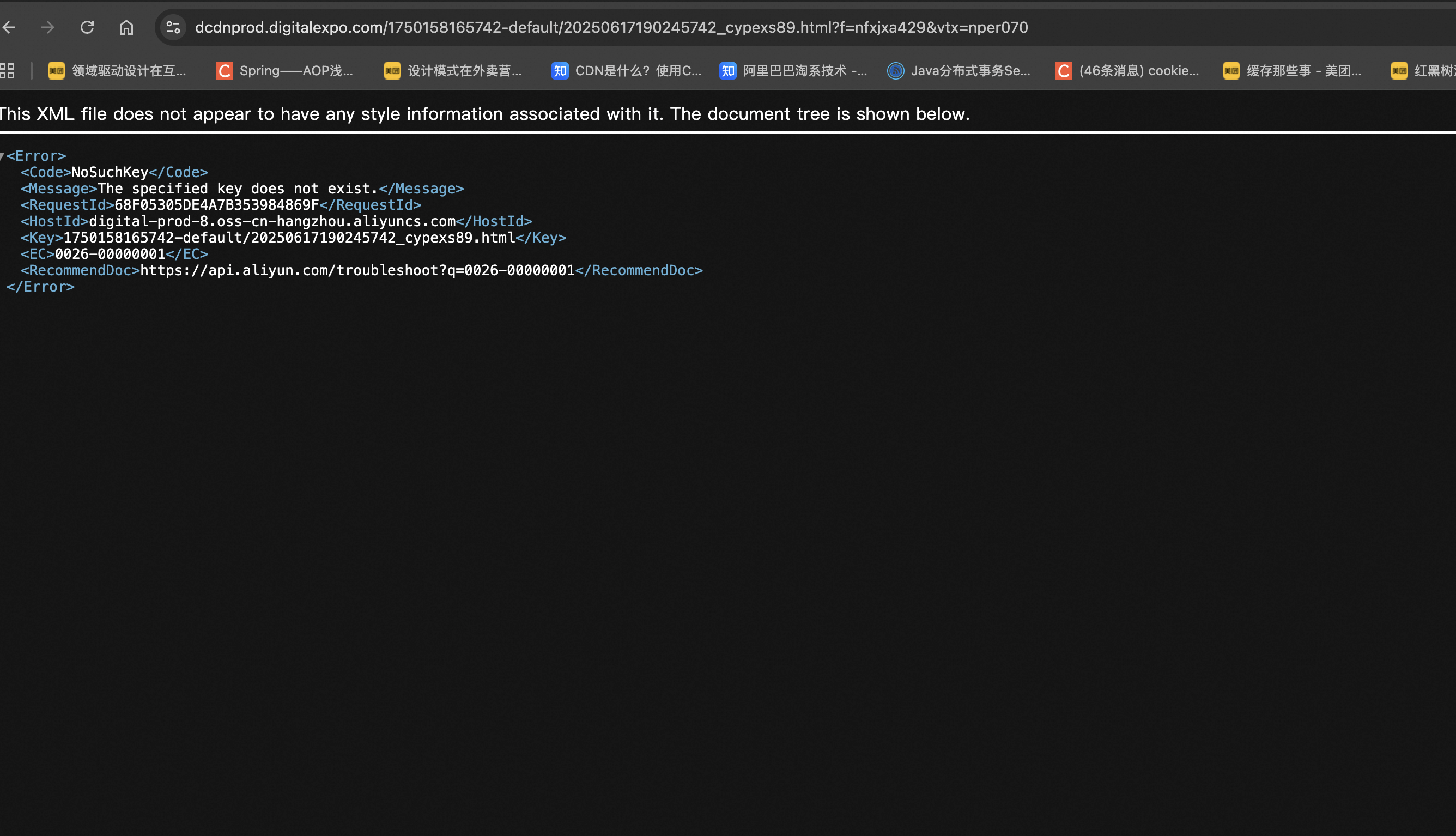1456x836 pixels.
Task: Open the Spring AOP bookmark
Action: pos(284,71)
